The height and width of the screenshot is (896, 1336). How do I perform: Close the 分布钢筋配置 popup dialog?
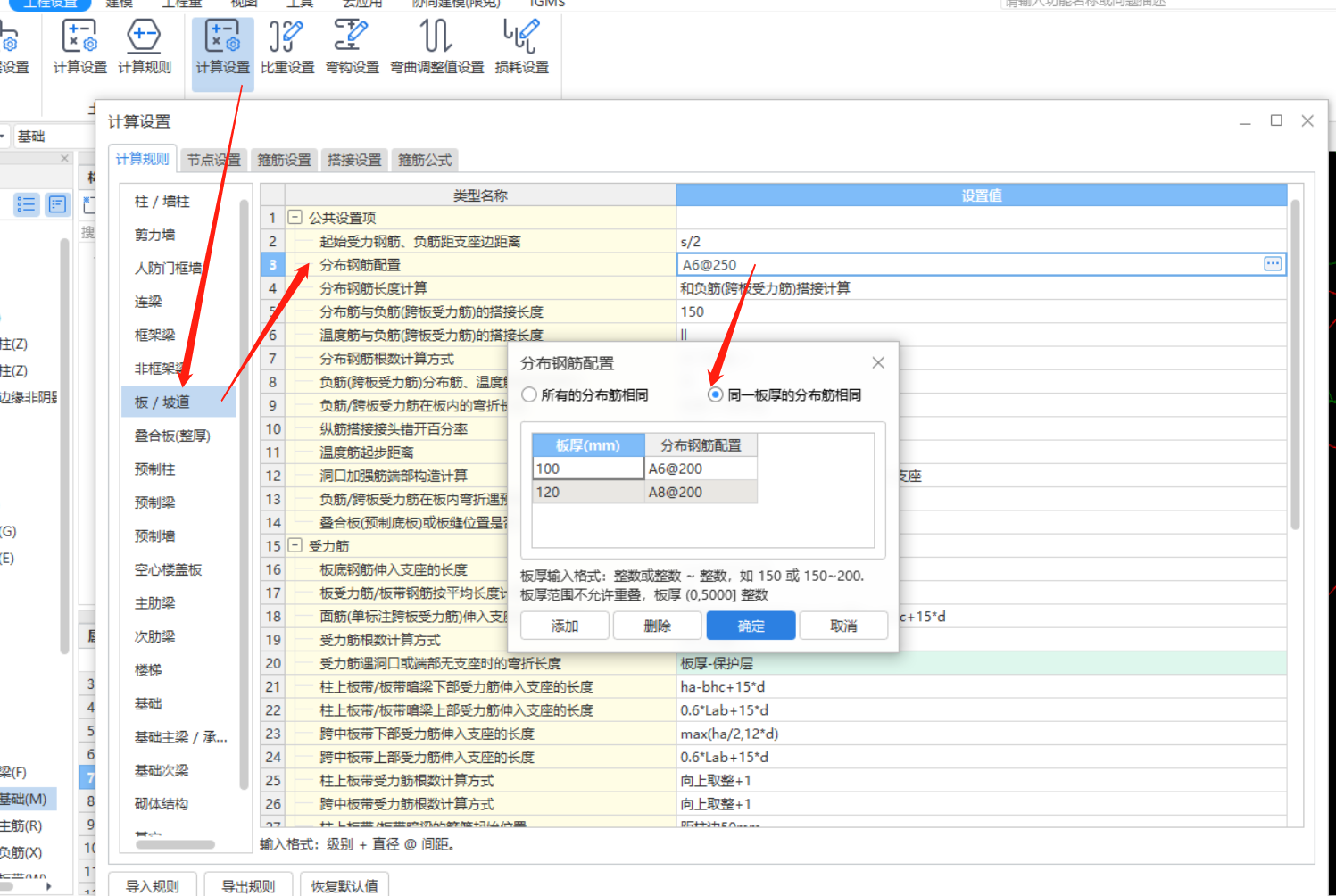pos(878,362)
